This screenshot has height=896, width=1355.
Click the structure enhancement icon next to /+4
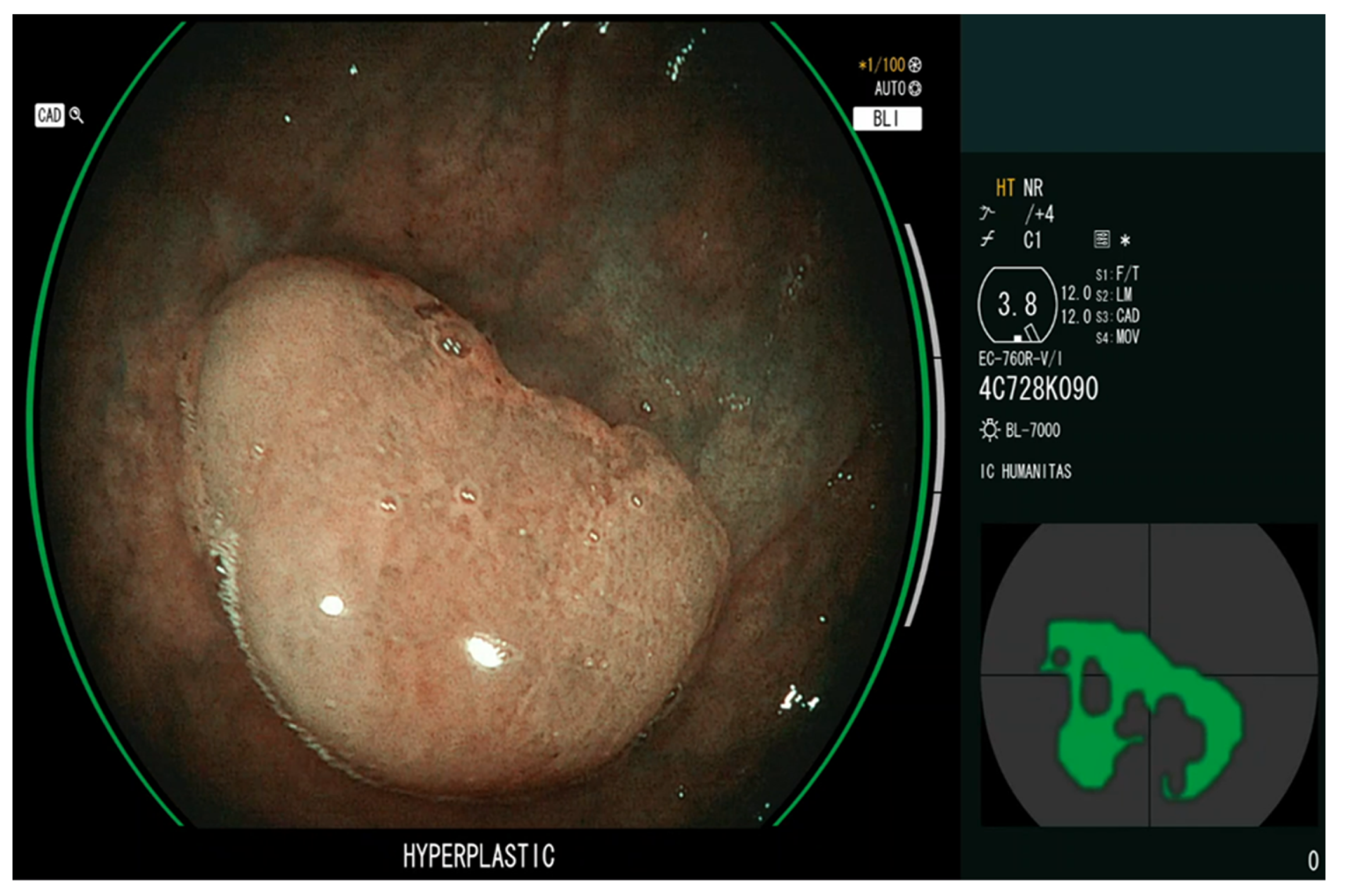[x=987, y=213]
